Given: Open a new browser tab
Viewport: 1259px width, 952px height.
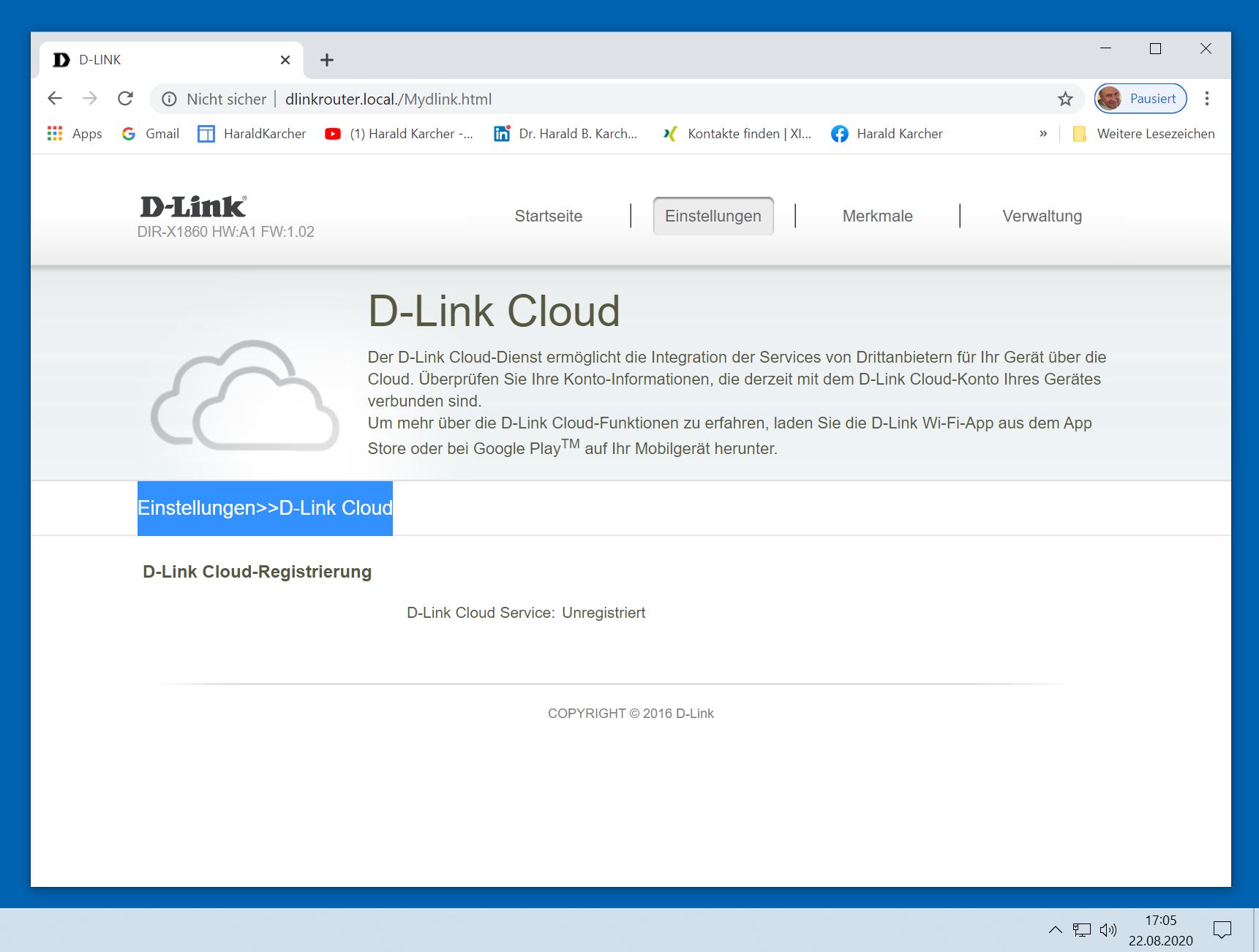Looking at the screenshot, I should pyautogui.click(x=327, y=60).
